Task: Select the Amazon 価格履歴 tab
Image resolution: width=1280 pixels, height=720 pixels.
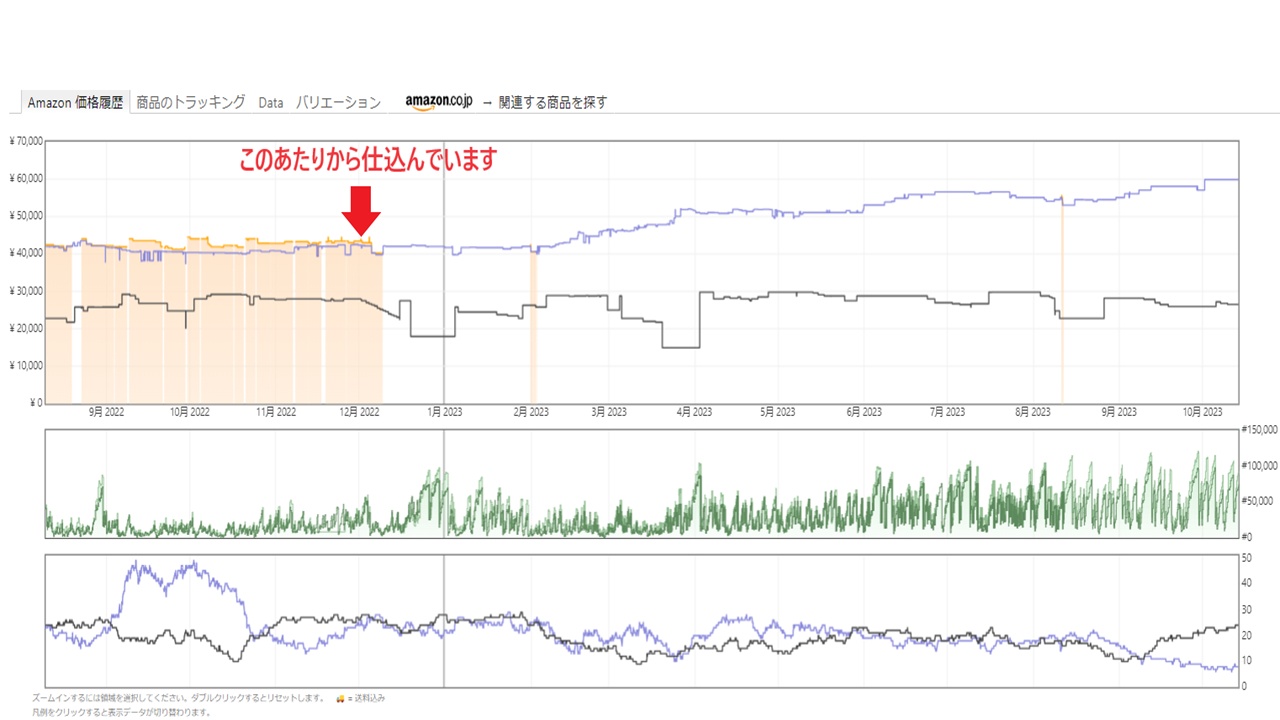Action: 75,102
